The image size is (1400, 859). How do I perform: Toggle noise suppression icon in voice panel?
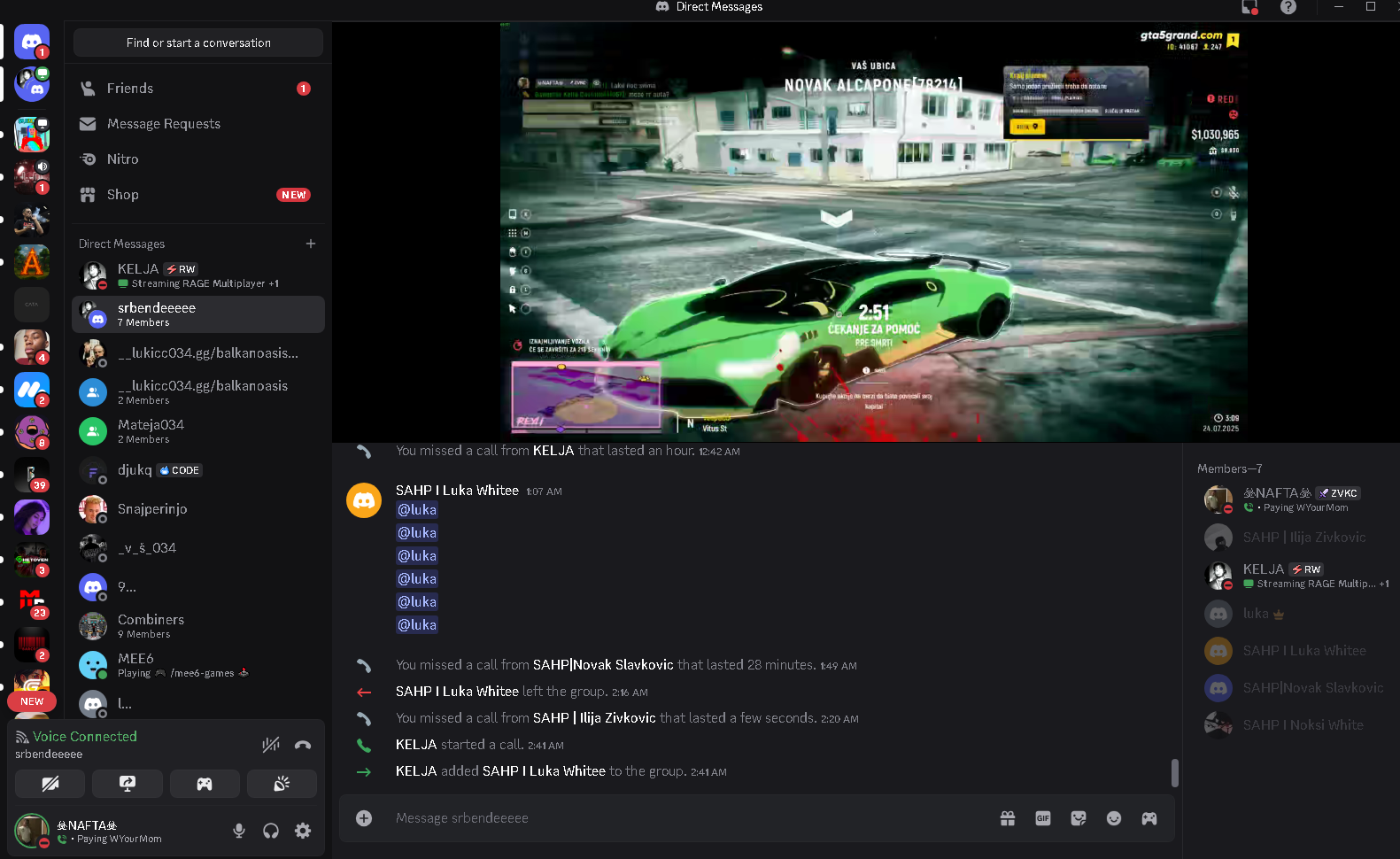point(271,745)
